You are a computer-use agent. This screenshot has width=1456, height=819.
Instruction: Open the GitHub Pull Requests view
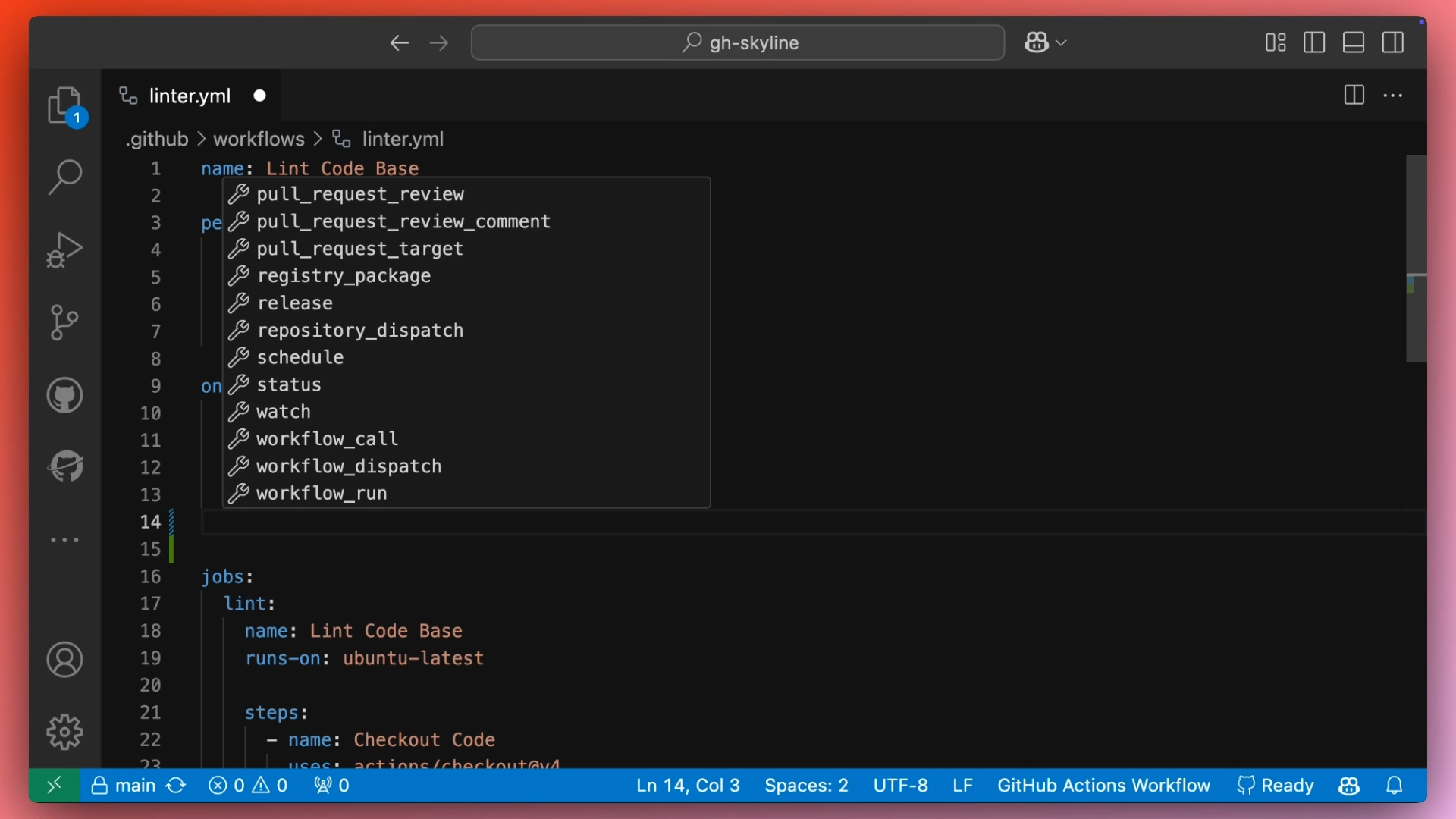click(65, 395)
